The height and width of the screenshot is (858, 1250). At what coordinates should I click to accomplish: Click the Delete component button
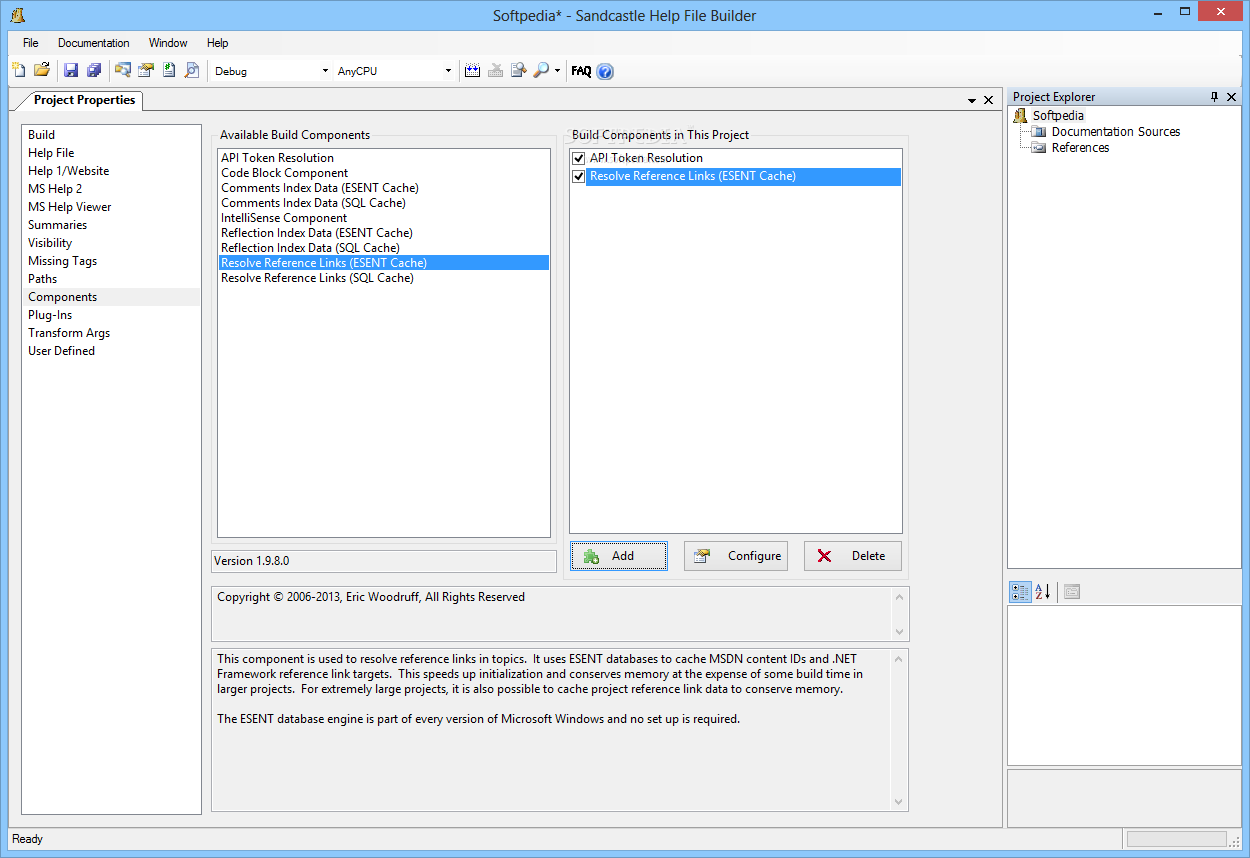(x=853, y=556)
